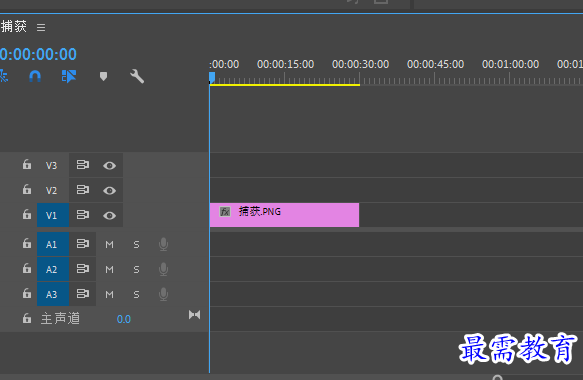Open the 捕获 sequence panel menu

pos(41,27)
